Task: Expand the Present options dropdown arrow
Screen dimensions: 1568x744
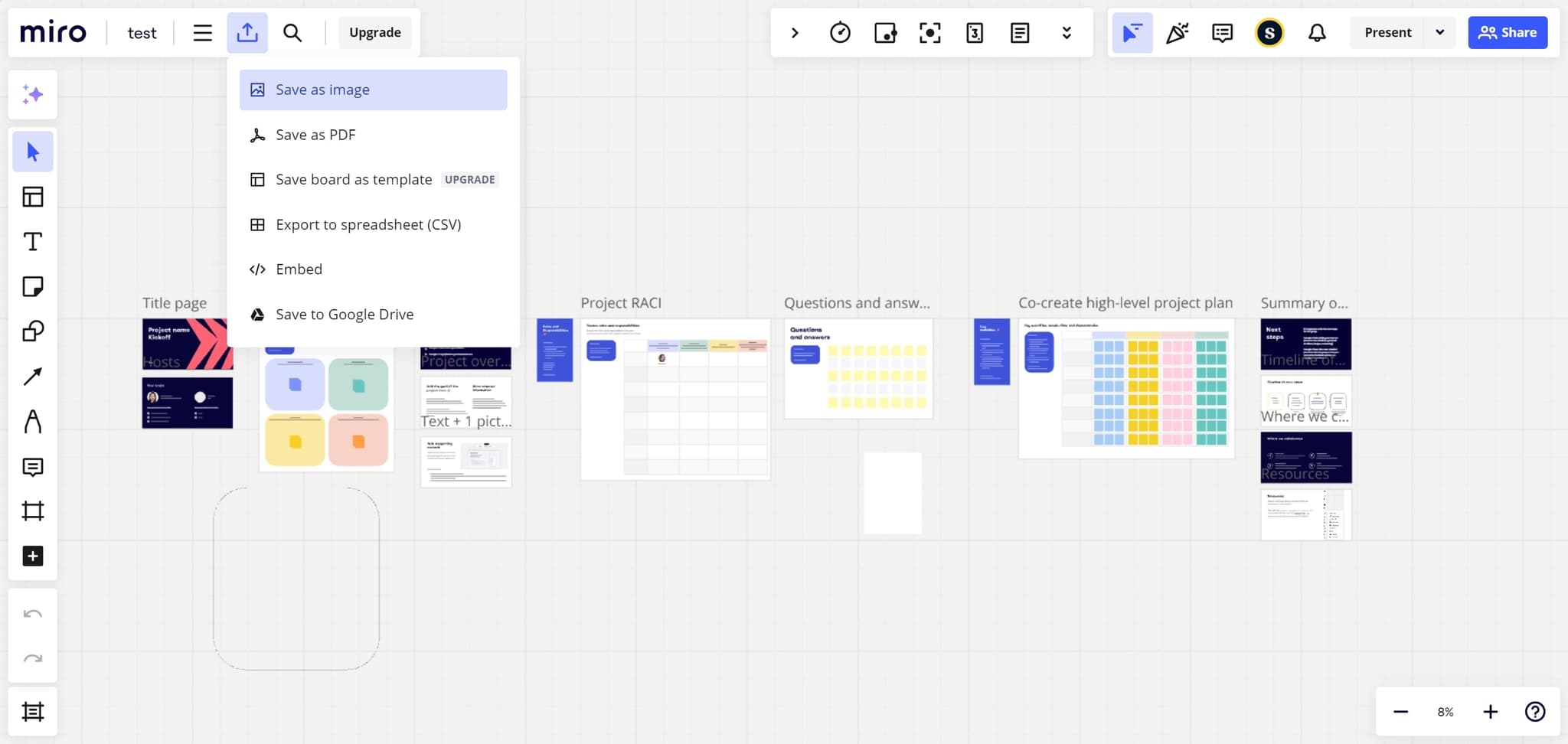Action: (x=1439, y=33)
